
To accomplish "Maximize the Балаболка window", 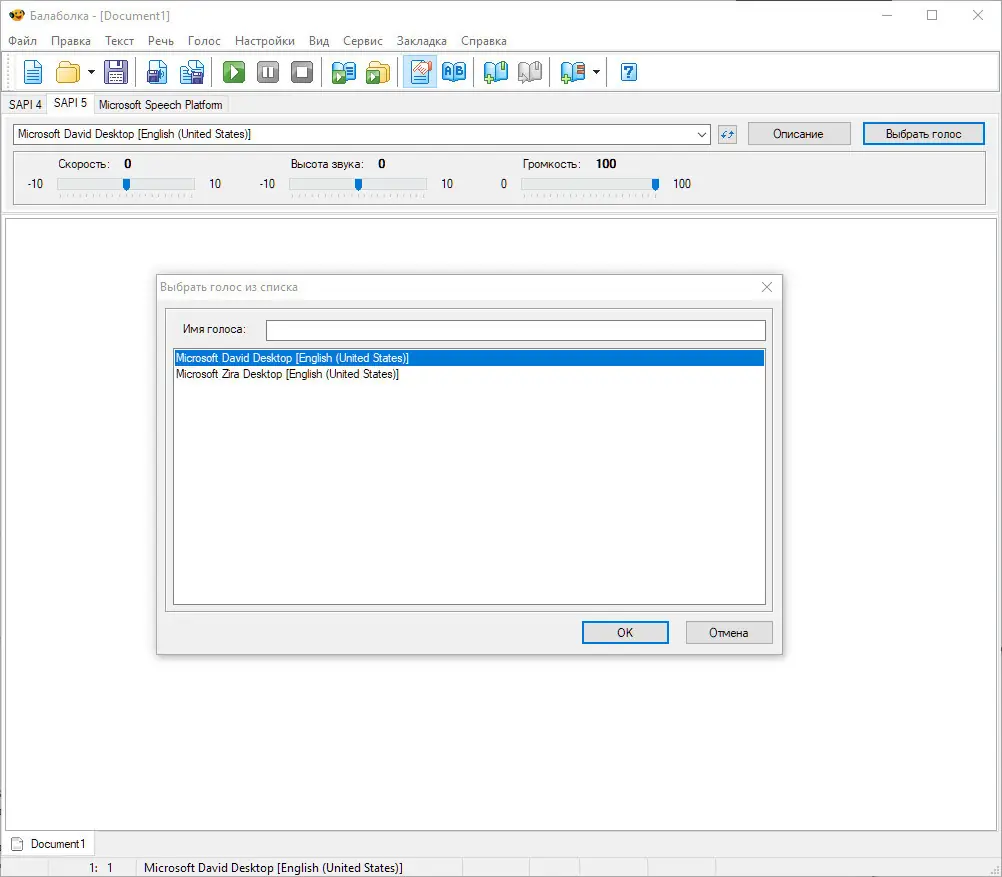I will (932, 15).
